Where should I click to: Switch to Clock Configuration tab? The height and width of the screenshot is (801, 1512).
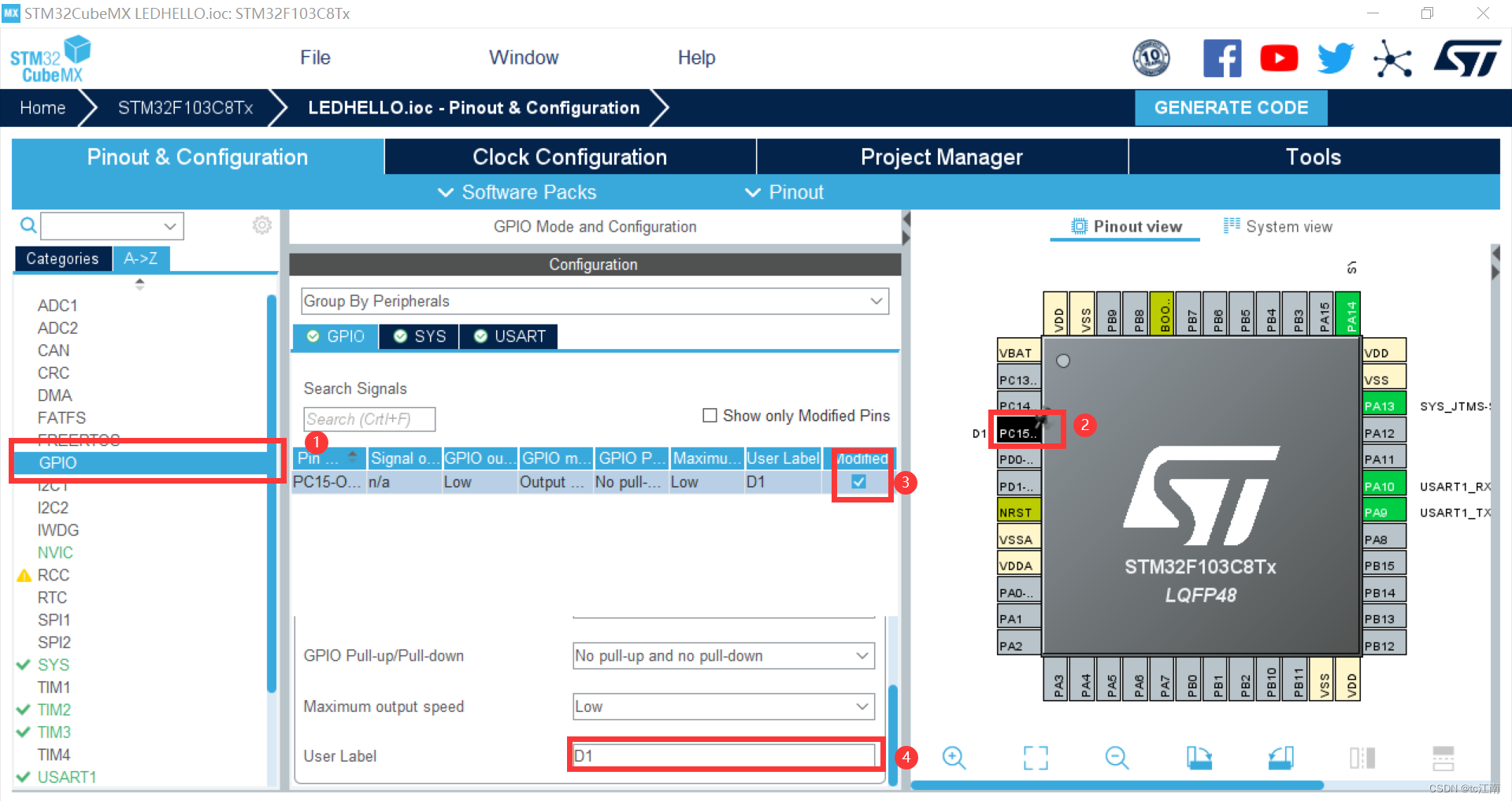click(x=570, y=157)
